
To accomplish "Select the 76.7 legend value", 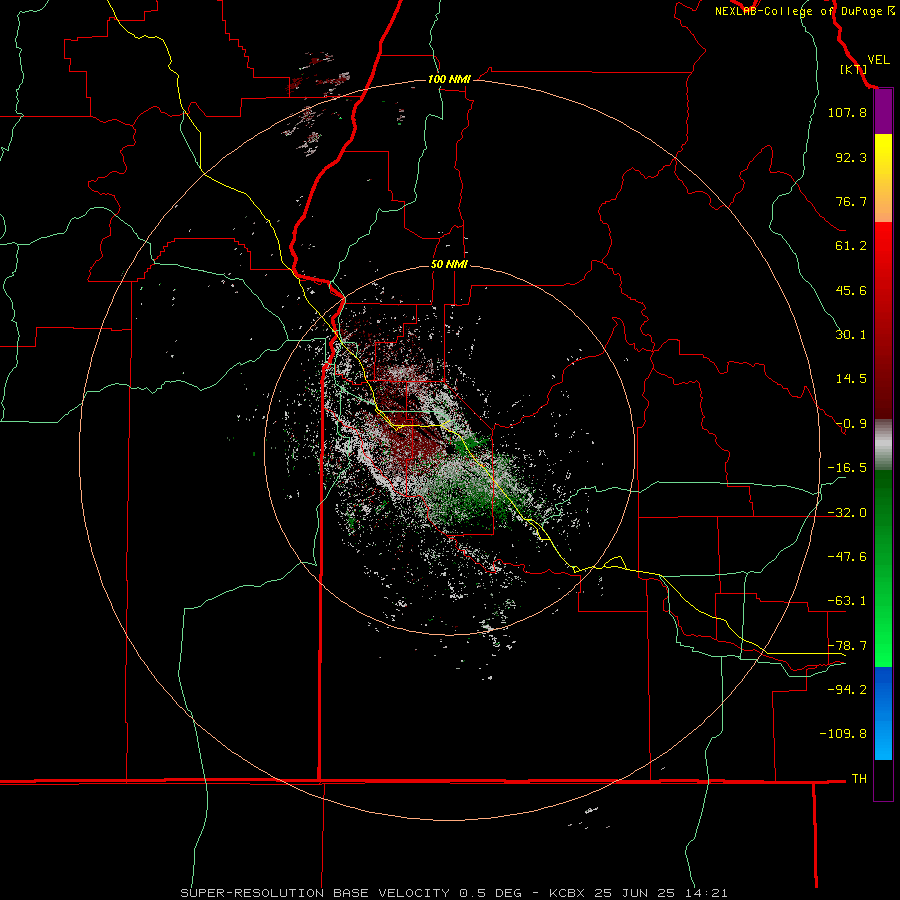I will [851, 201].
